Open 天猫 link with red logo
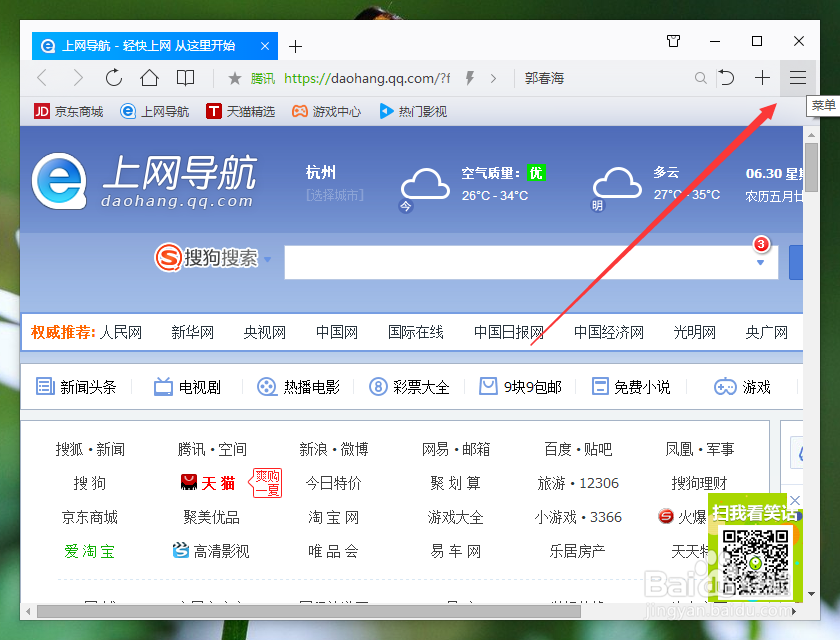Image resolution: width=840 pixels, height=640 pixels. [208, 483]
